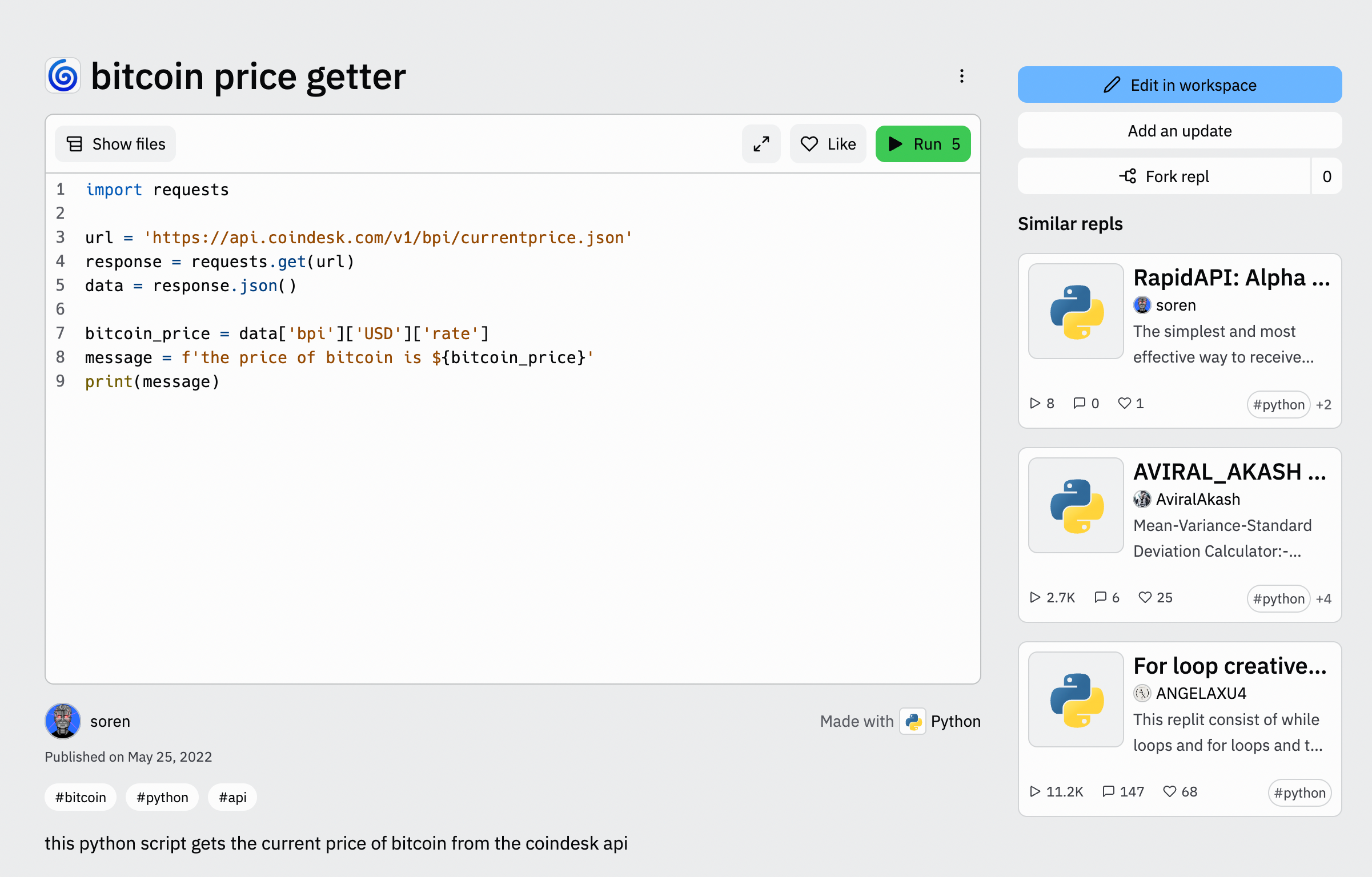Image resolution: width=1372 pixels, height=877 pixels.
Task: Click heart count on For loop creative card
Action: (1180, 791)
